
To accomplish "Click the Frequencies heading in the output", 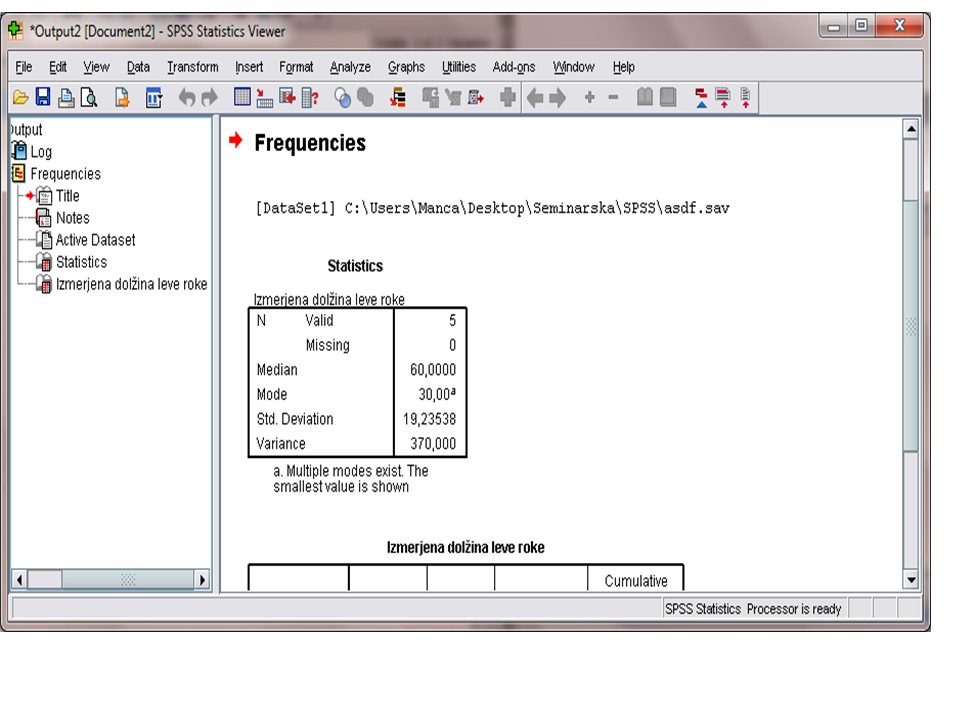I will tap(310, 143).
